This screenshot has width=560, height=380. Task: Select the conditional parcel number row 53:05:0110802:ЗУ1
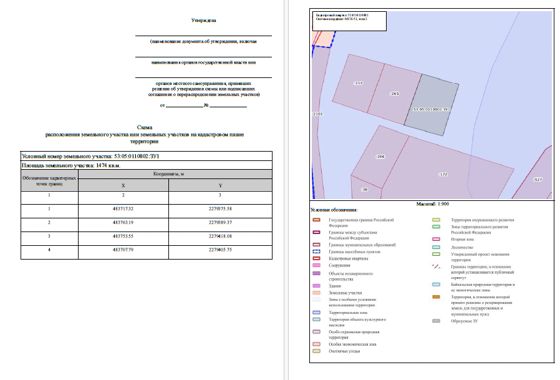[x=146, y=156]
